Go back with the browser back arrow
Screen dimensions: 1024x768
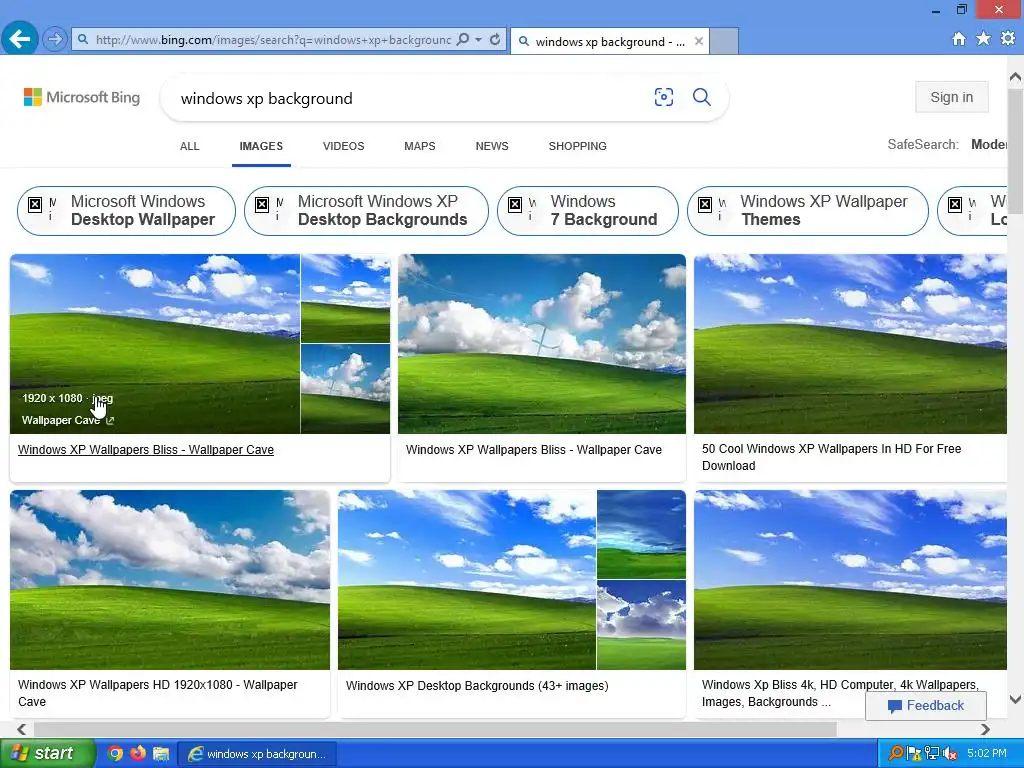pos(20,39)
